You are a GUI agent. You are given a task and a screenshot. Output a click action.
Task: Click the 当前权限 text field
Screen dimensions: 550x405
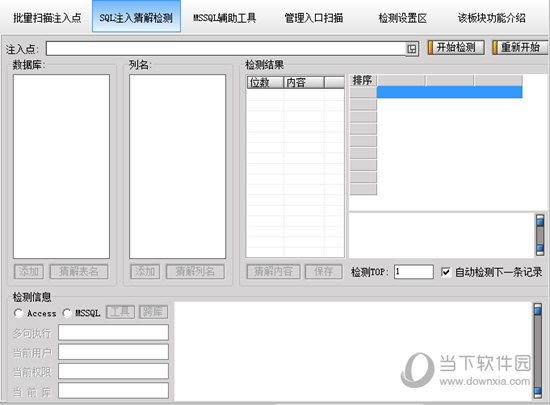[113, 371]
